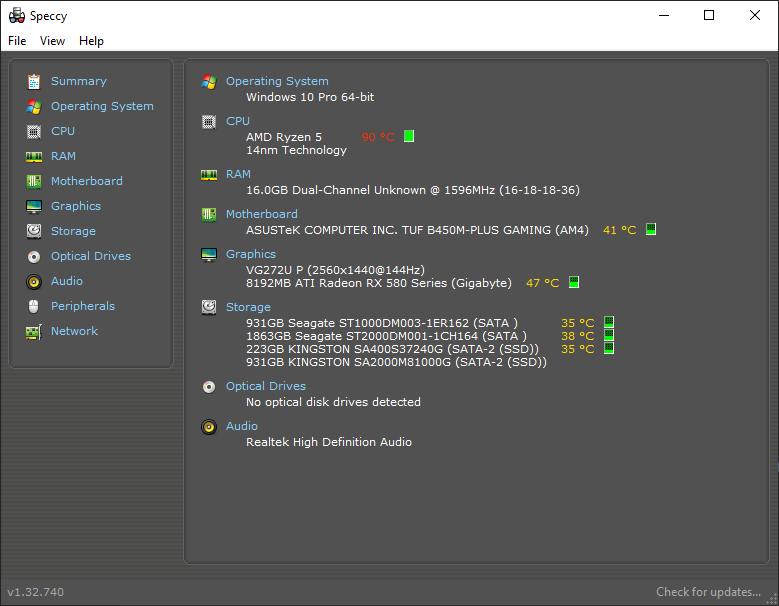Open Peripherals in the sidebar

point(83,306)
